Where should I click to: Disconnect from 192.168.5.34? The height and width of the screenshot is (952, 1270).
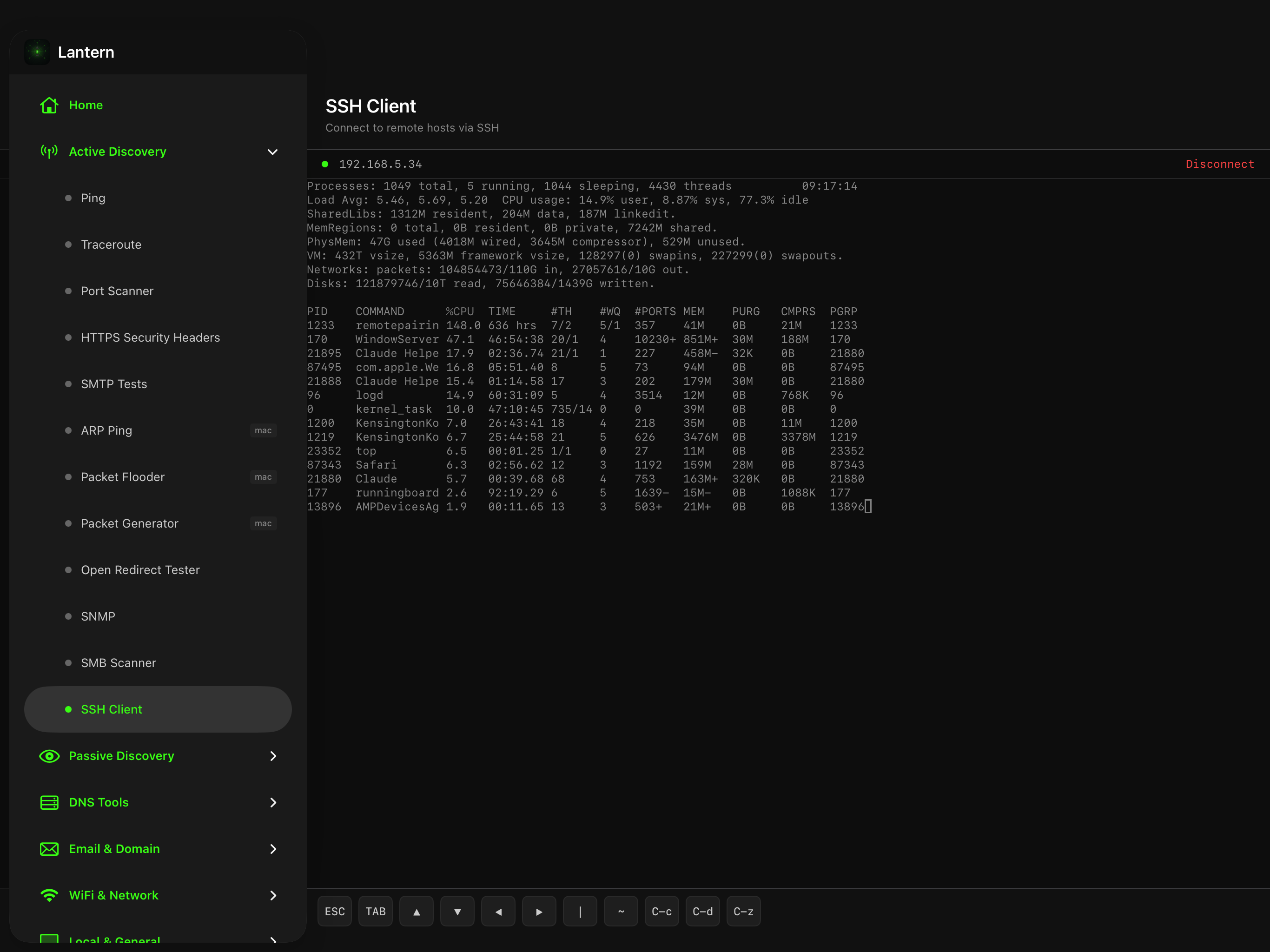(1219, 164)
